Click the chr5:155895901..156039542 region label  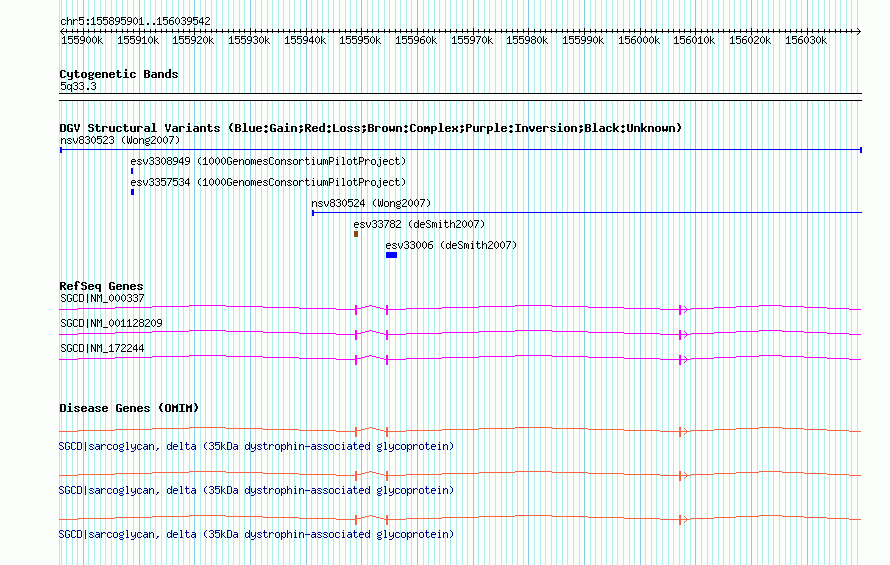coord(135,21)
